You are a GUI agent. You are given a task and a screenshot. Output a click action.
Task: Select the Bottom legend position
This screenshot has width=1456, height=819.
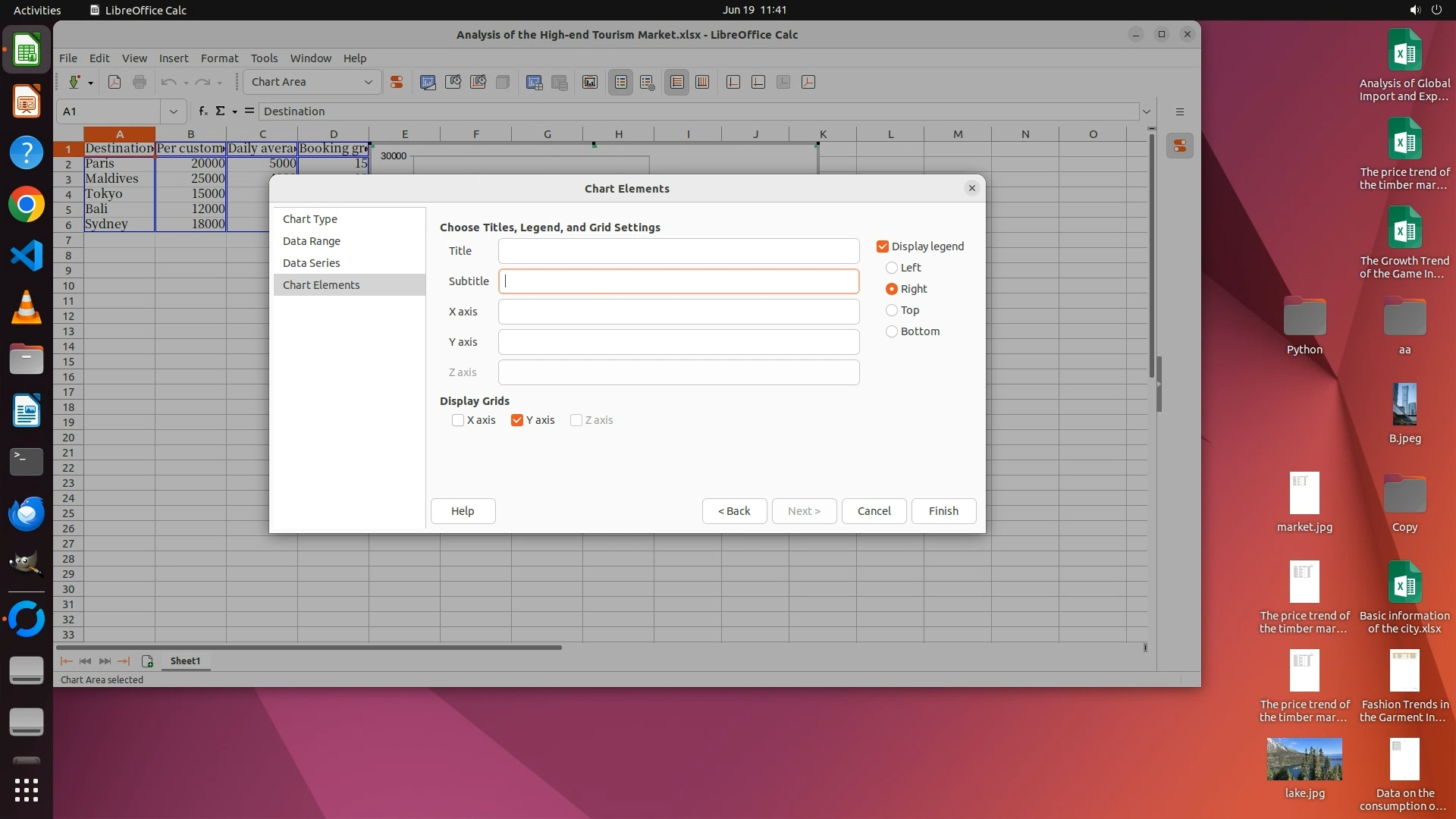tap(892, 331)
